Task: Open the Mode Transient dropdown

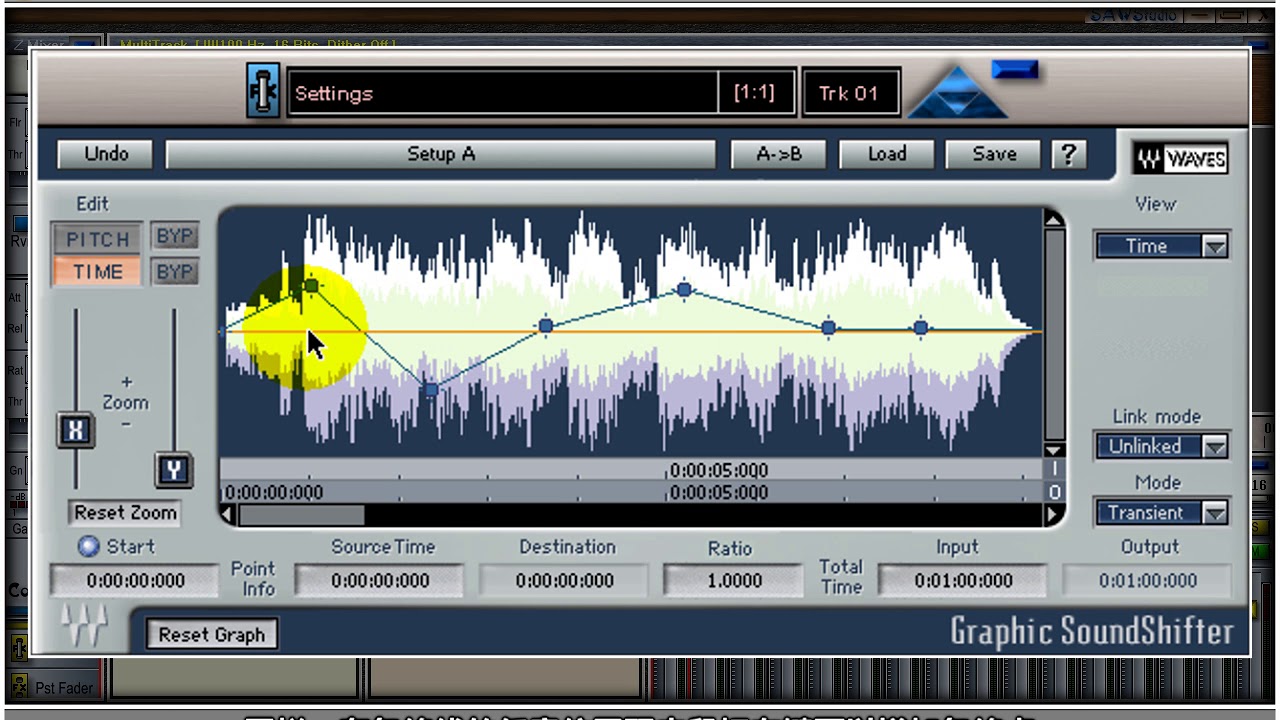Action: 1162,513
